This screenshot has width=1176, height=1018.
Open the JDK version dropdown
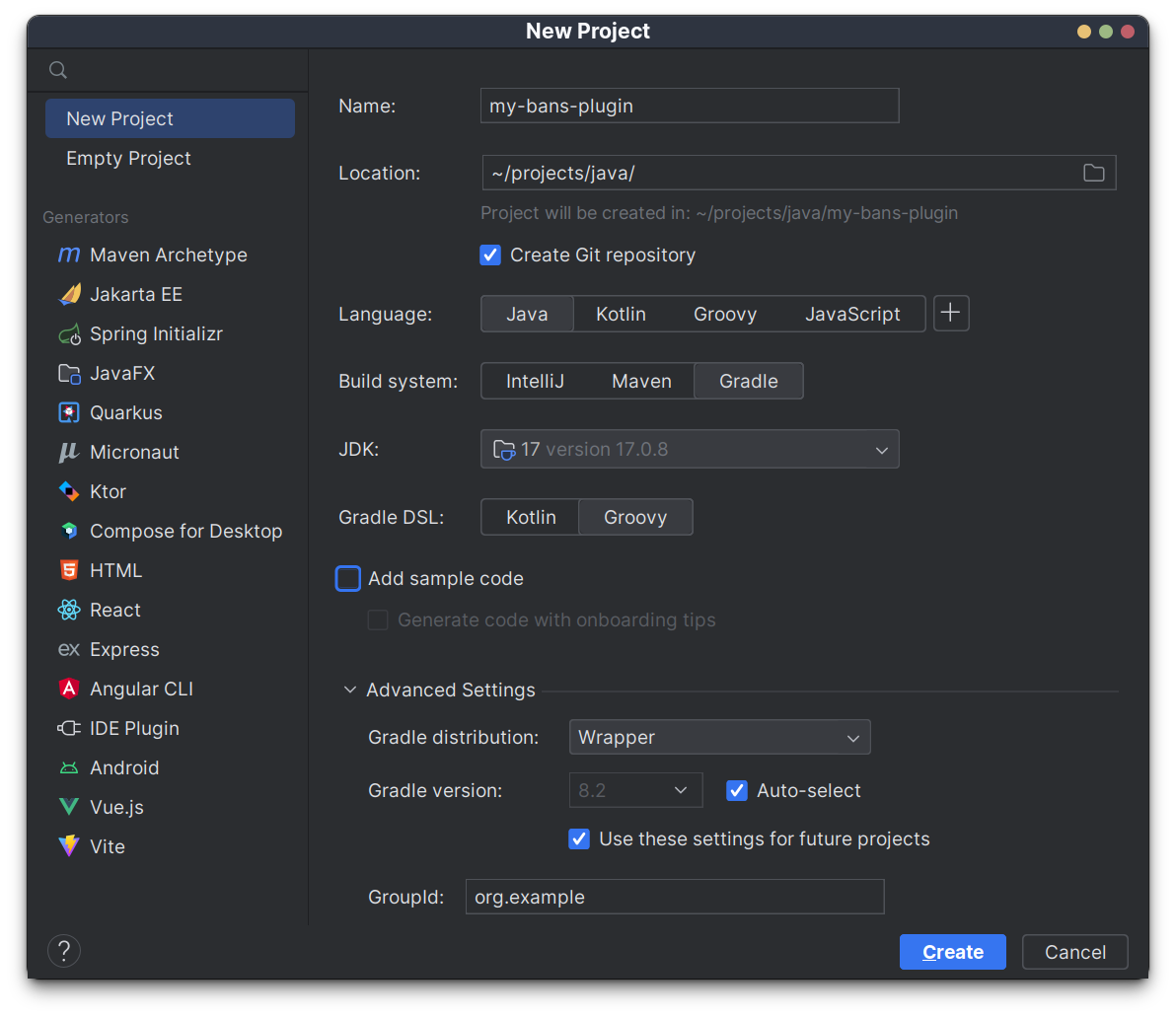[x=690, y=449]
